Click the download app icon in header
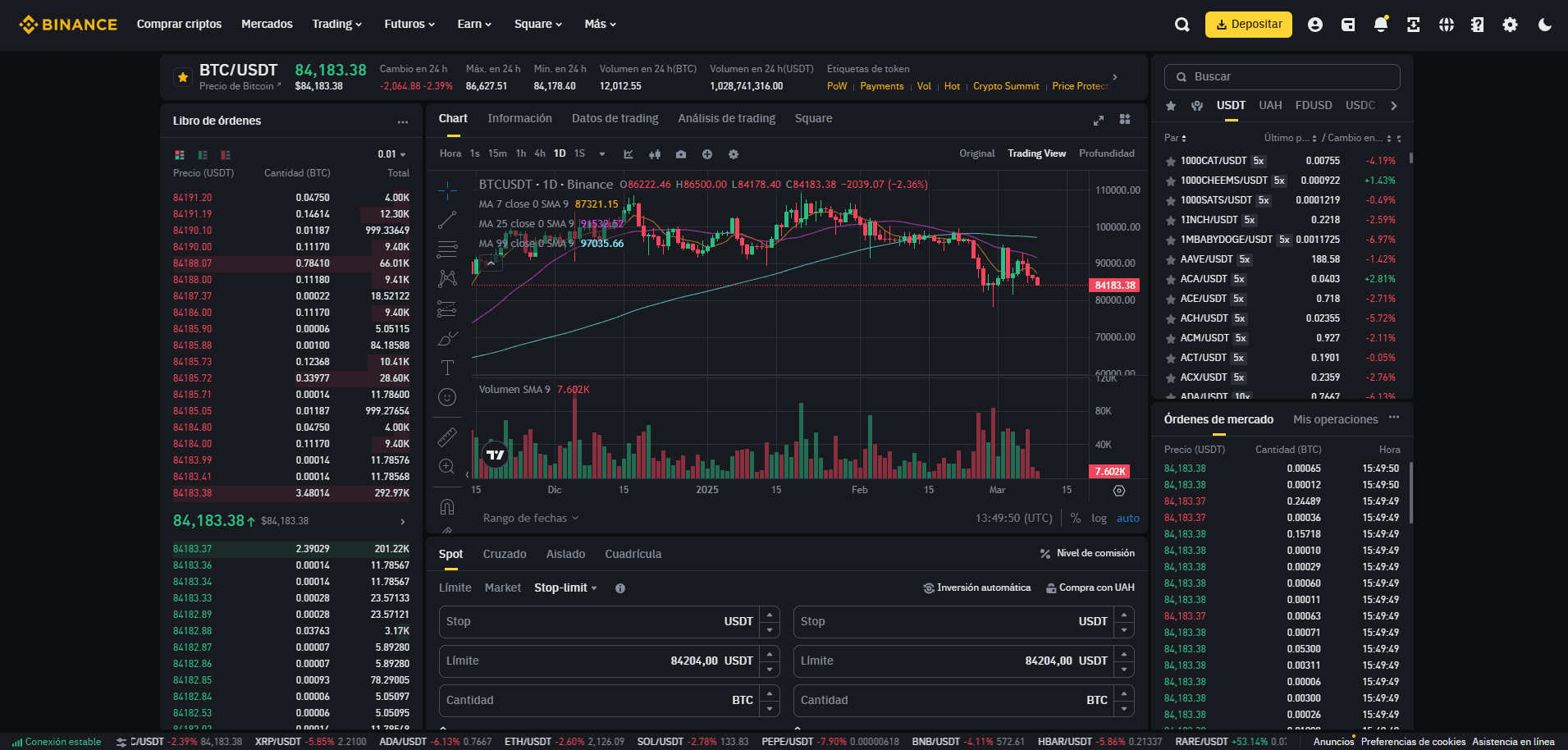 (1413, 25)
